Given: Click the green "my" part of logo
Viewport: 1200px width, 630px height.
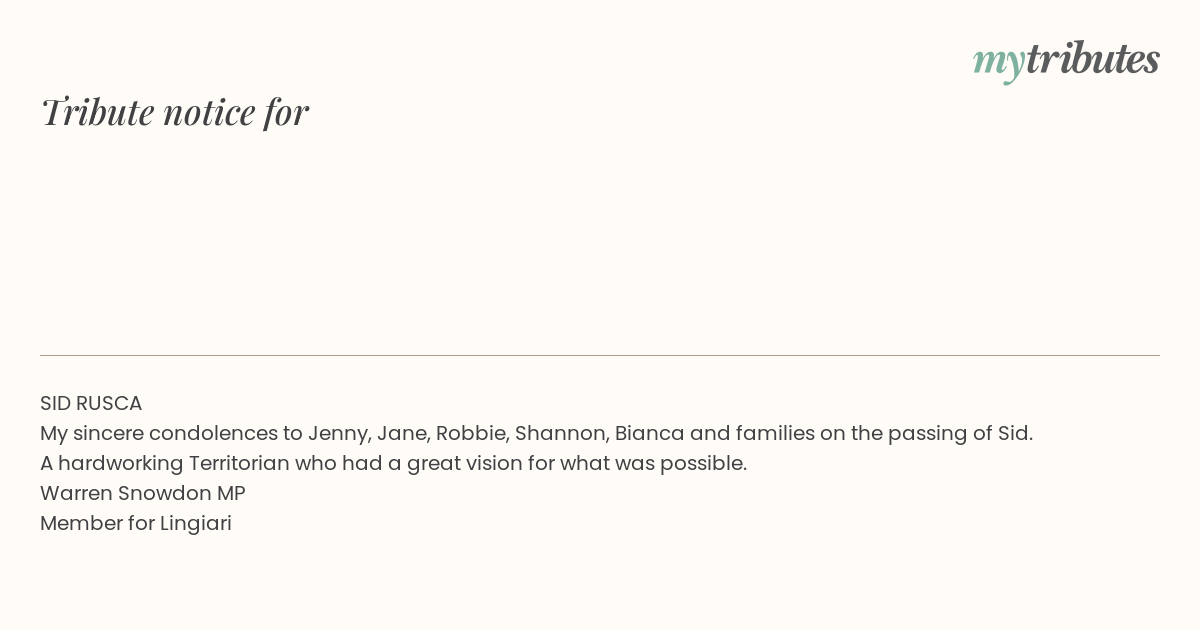Looking at the screenshot, I should click(x=998, y=63).
